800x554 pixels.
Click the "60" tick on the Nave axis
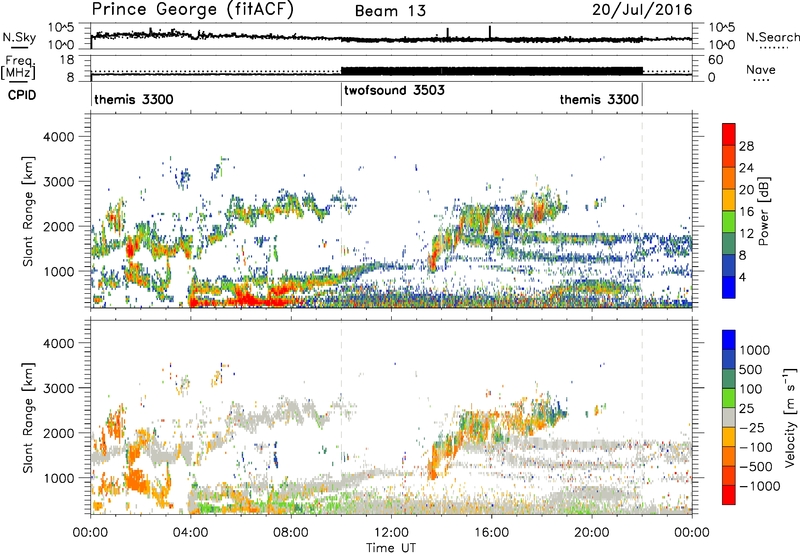pyautogui.click(x=716, y=60)
